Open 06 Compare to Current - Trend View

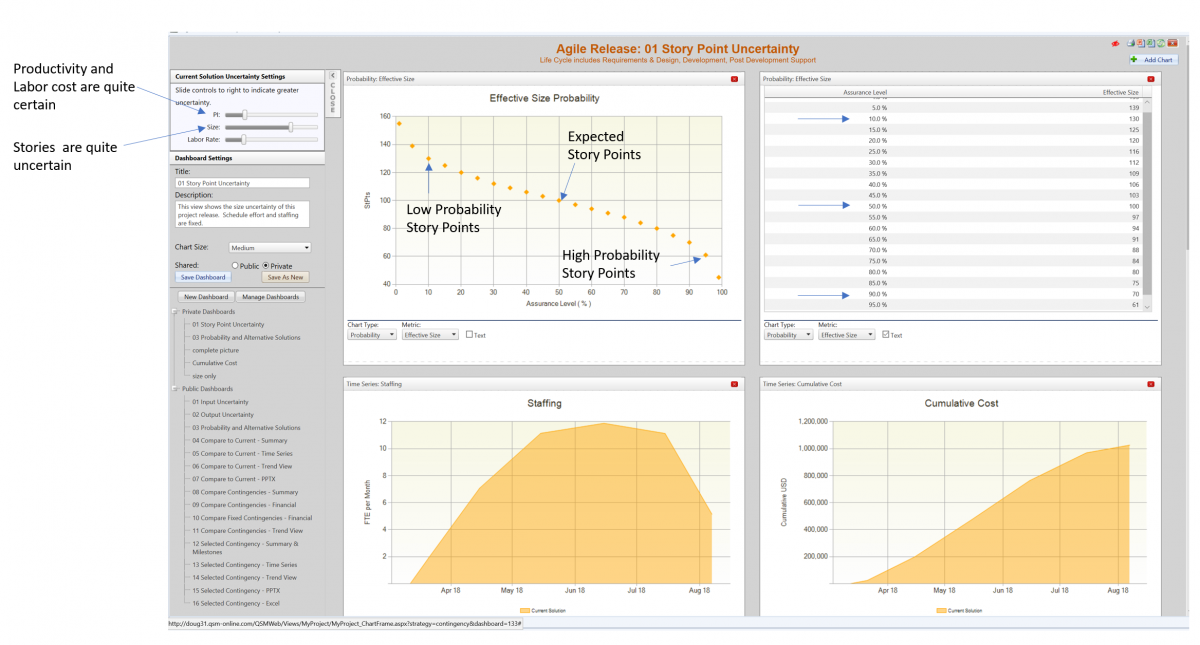(243, 466)
